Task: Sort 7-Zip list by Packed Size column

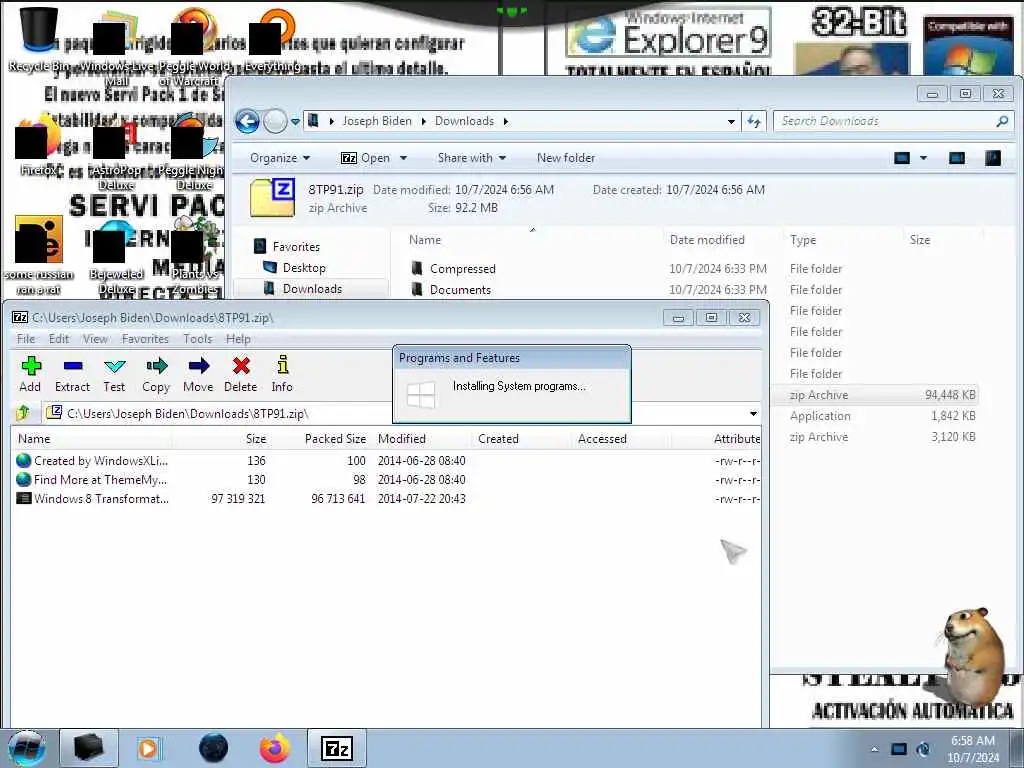Action: (335, 439)
